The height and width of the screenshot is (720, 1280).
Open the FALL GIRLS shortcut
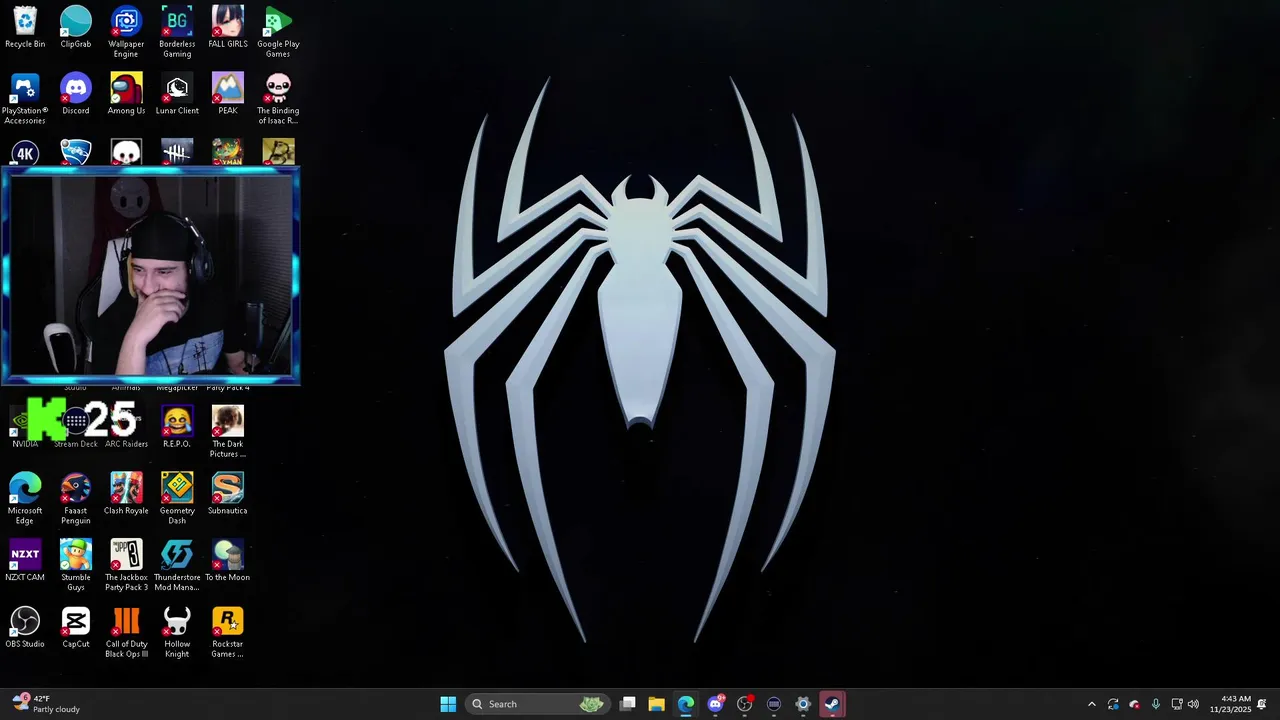pyautogui.click(x=228, y=27)
